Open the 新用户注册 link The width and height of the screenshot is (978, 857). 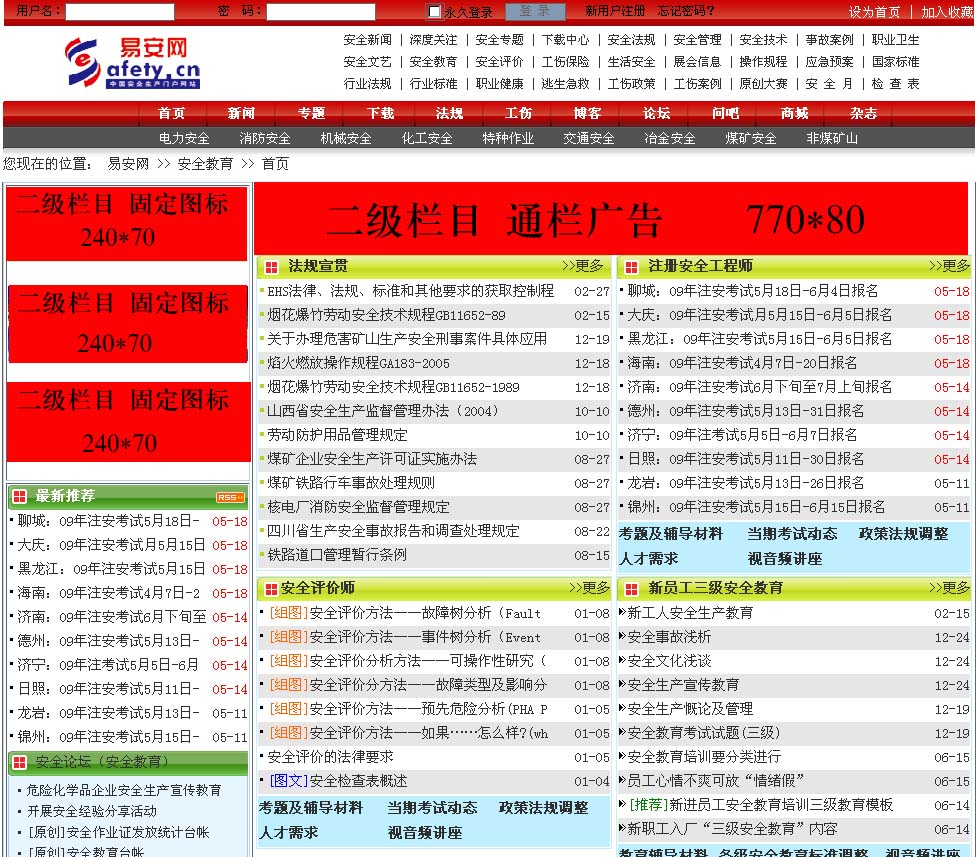coord(615,11)
